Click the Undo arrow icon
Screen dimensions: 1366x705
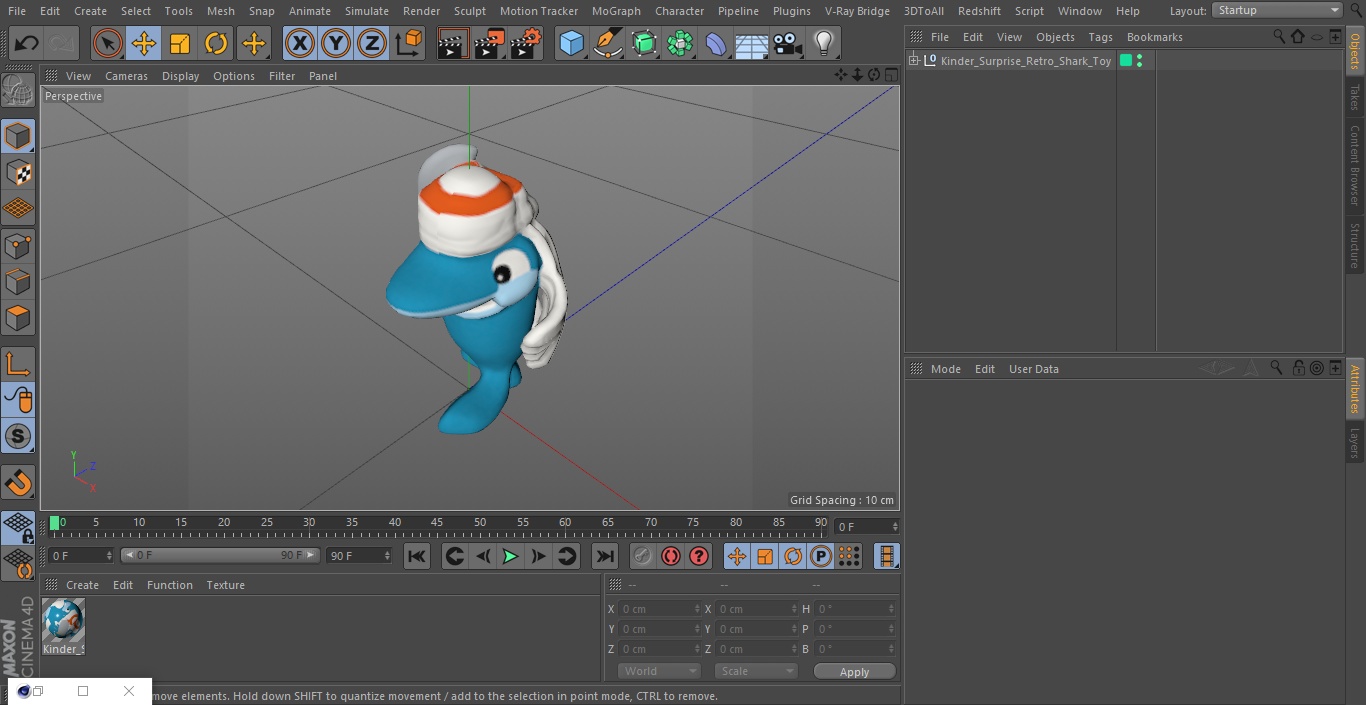[x=27, y=43]
